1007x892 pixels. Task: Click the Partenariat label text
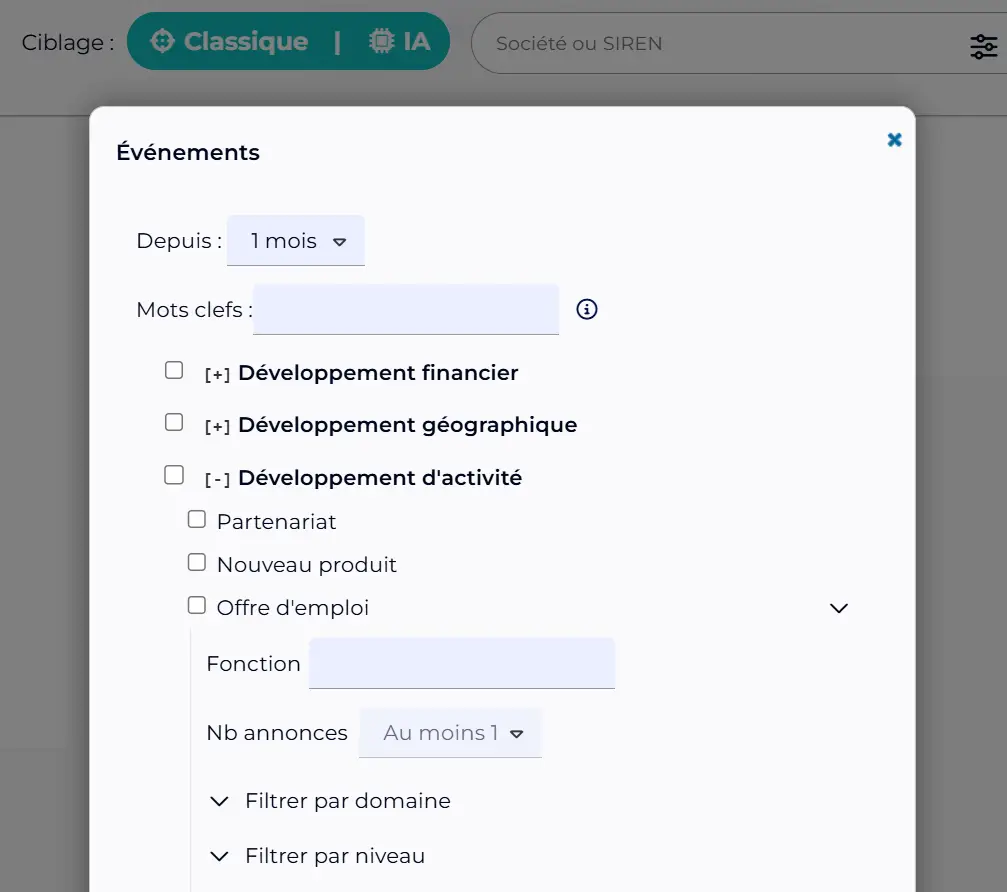pyautogui.click(x=277, y=521)
